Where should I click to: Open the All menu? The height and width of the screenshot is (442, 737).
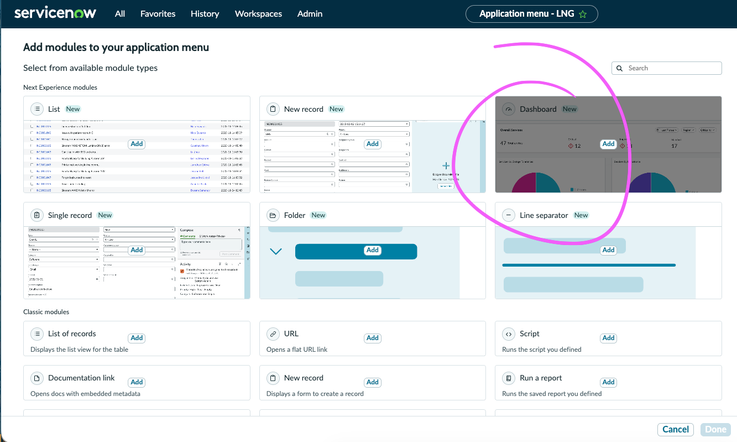[120, 14]
